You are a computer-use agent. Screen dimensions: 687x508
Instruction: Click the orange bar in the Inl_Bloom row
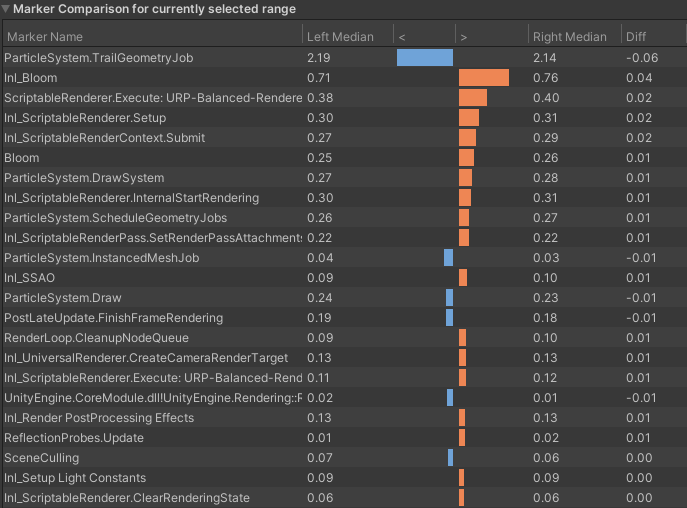tap(484, 78)
